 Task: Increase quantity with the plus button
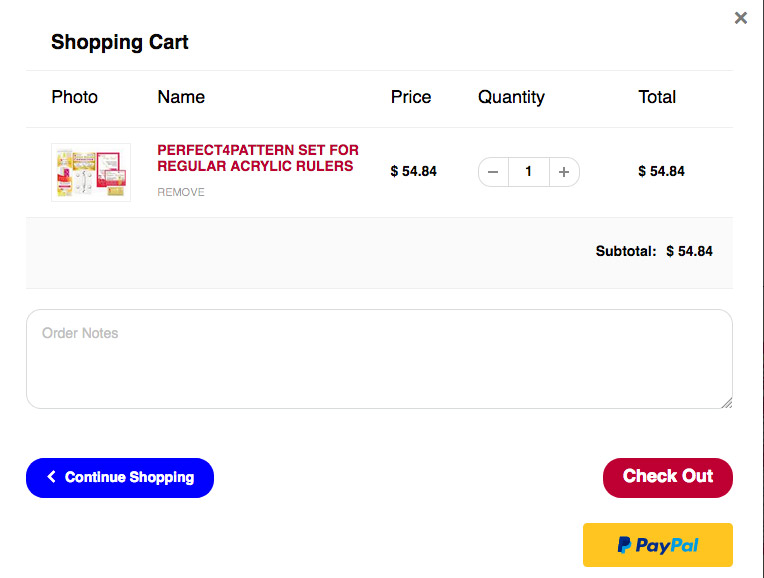point(564,172)
